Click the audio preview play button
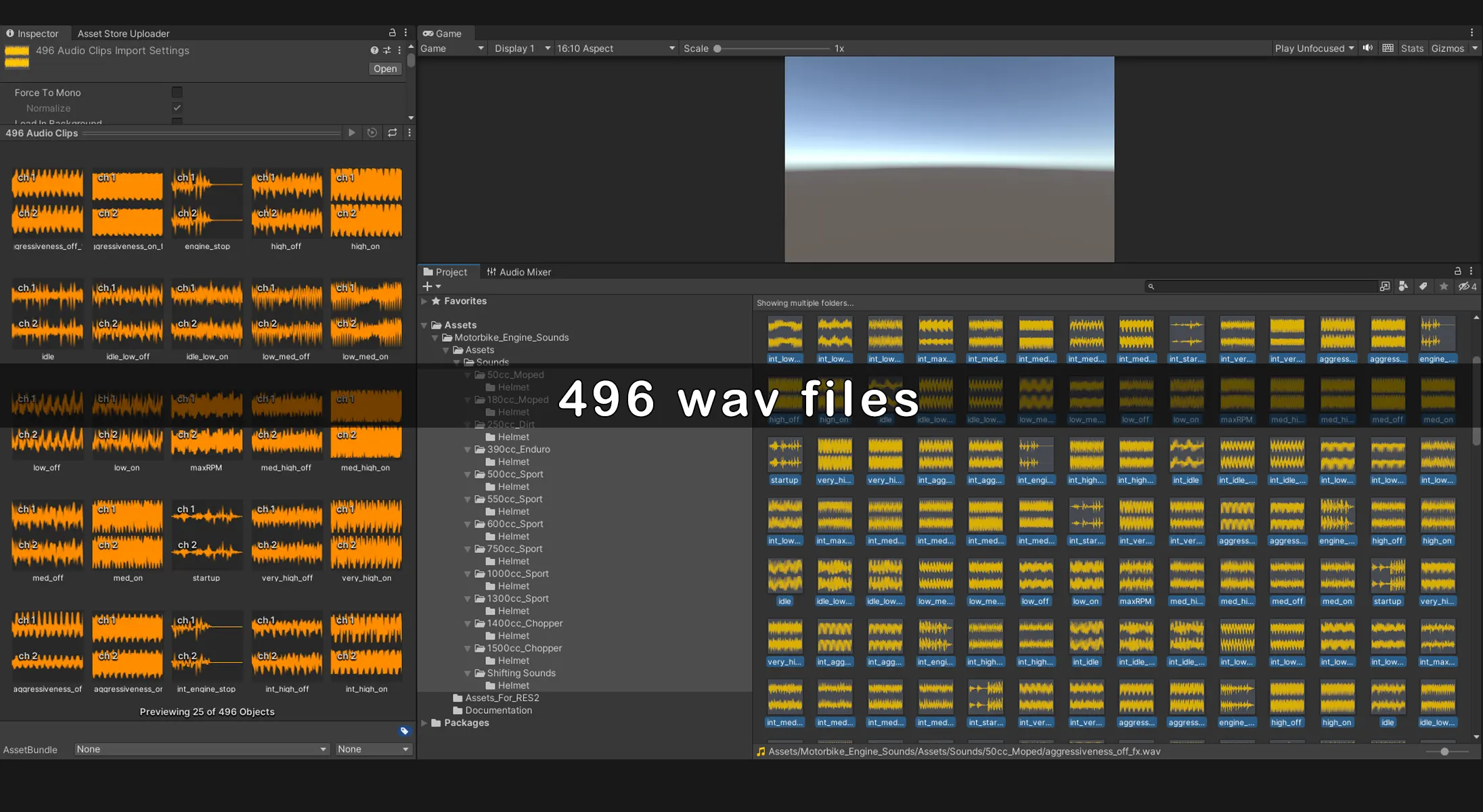This screenshot has height=812, width=1483. coord(351,133)
